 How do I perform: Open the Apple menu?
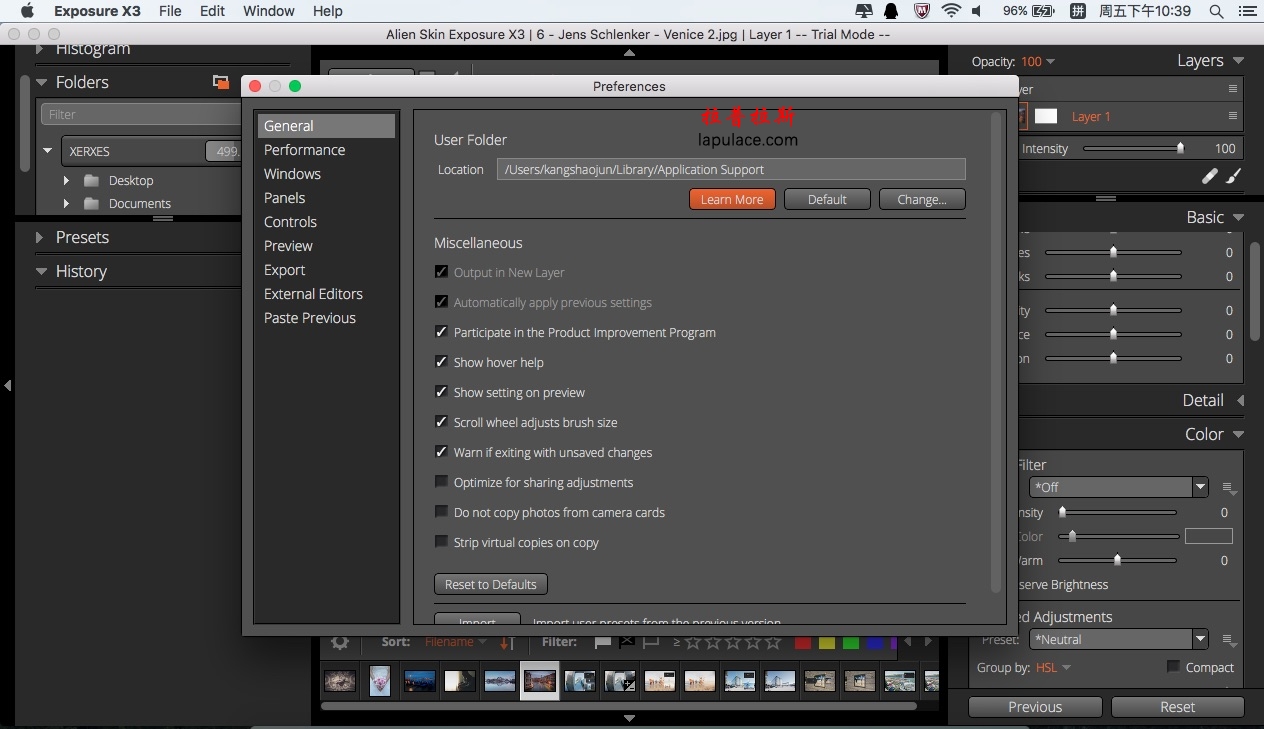point(27,11)
